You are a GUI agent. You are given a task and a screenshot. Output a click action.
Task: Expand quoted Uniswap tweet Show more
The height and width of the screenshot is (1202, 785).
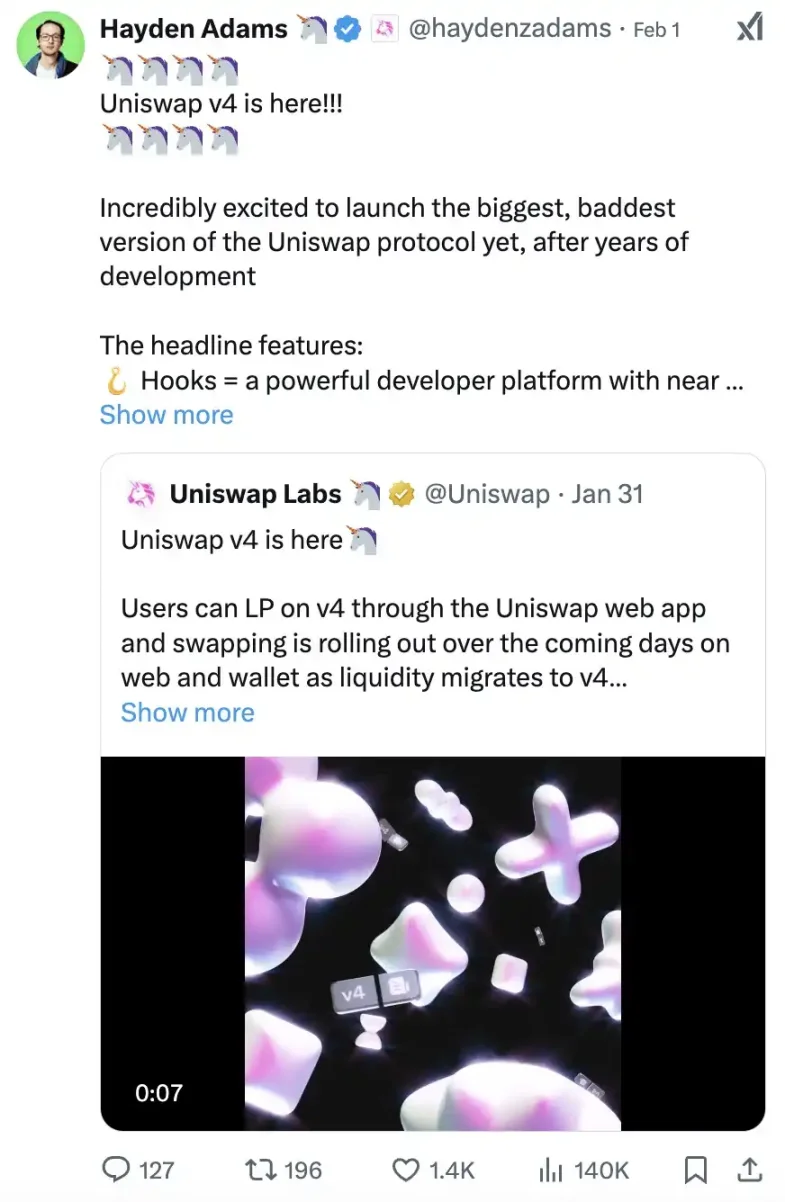[x=187, y=712]
